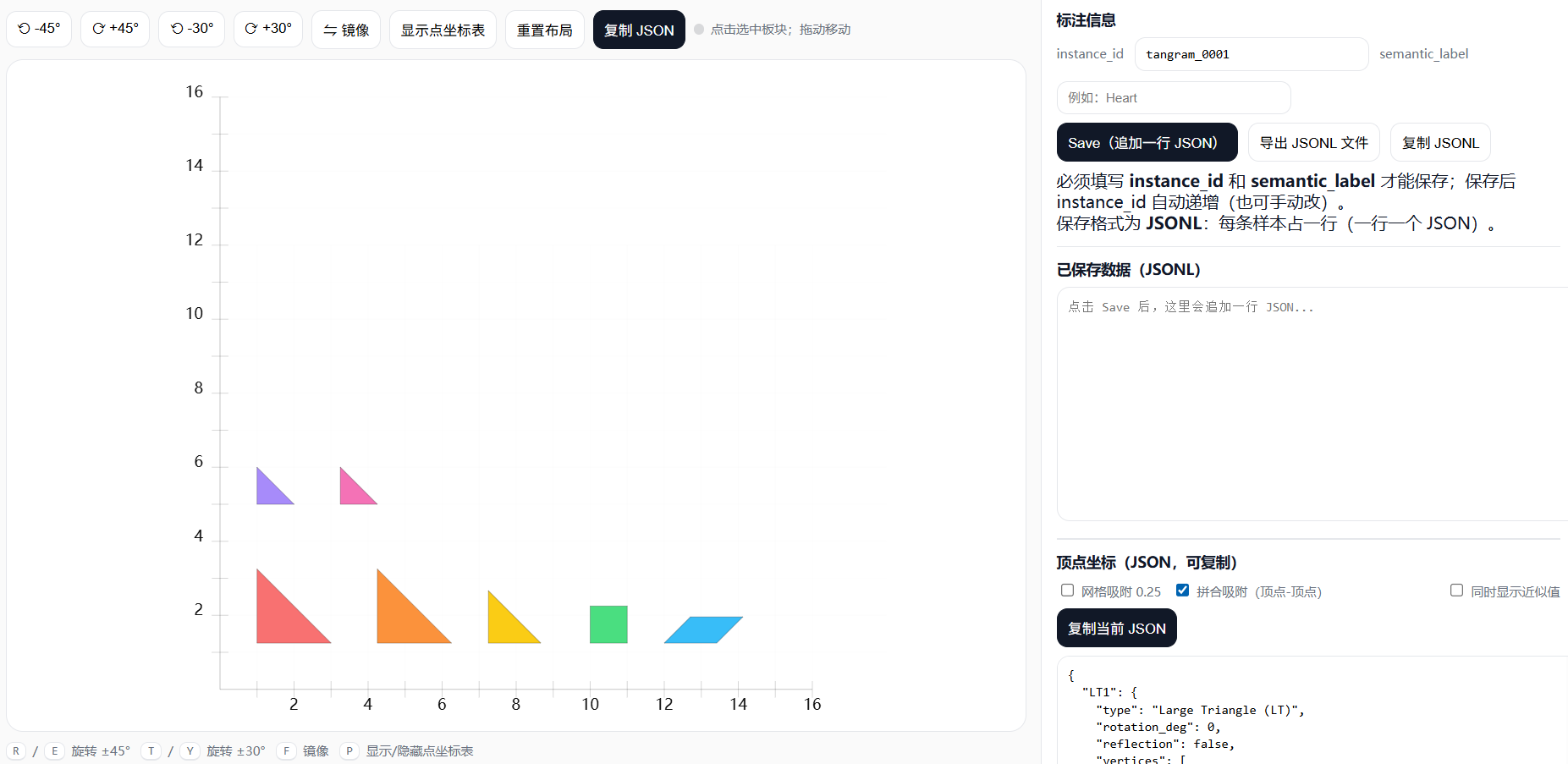Click the T shortcut key hint

(151, 751)
